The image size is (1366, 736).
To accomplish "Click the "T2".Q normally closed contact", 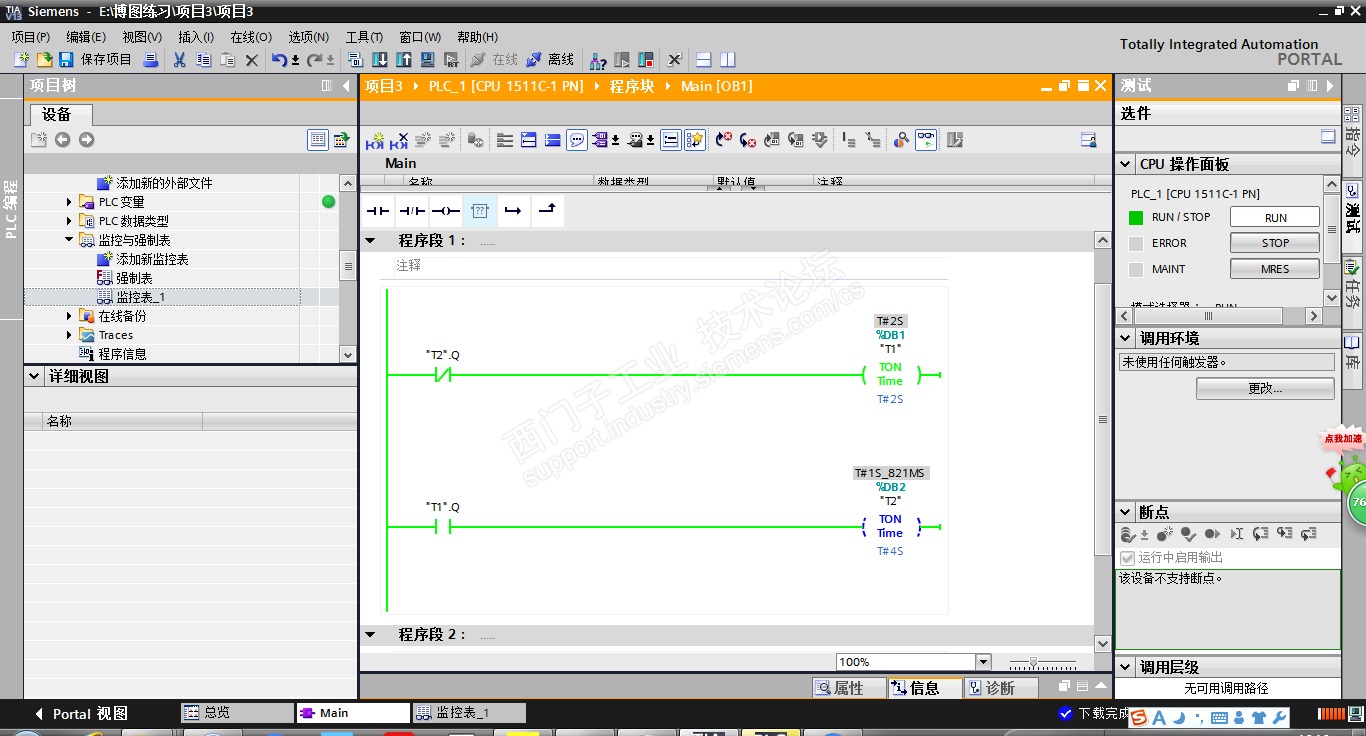I will pos(443,375).
